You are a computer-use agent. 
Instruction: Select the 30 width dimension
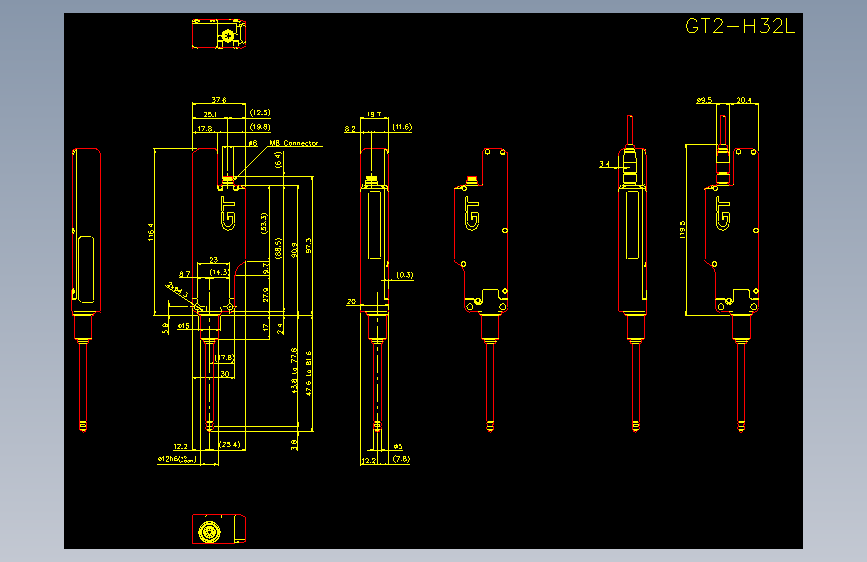[224, 373]
